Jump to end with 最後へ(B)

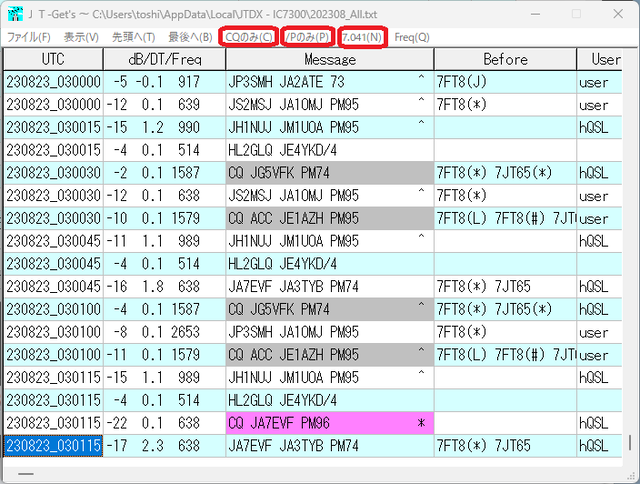click(190, 38)
